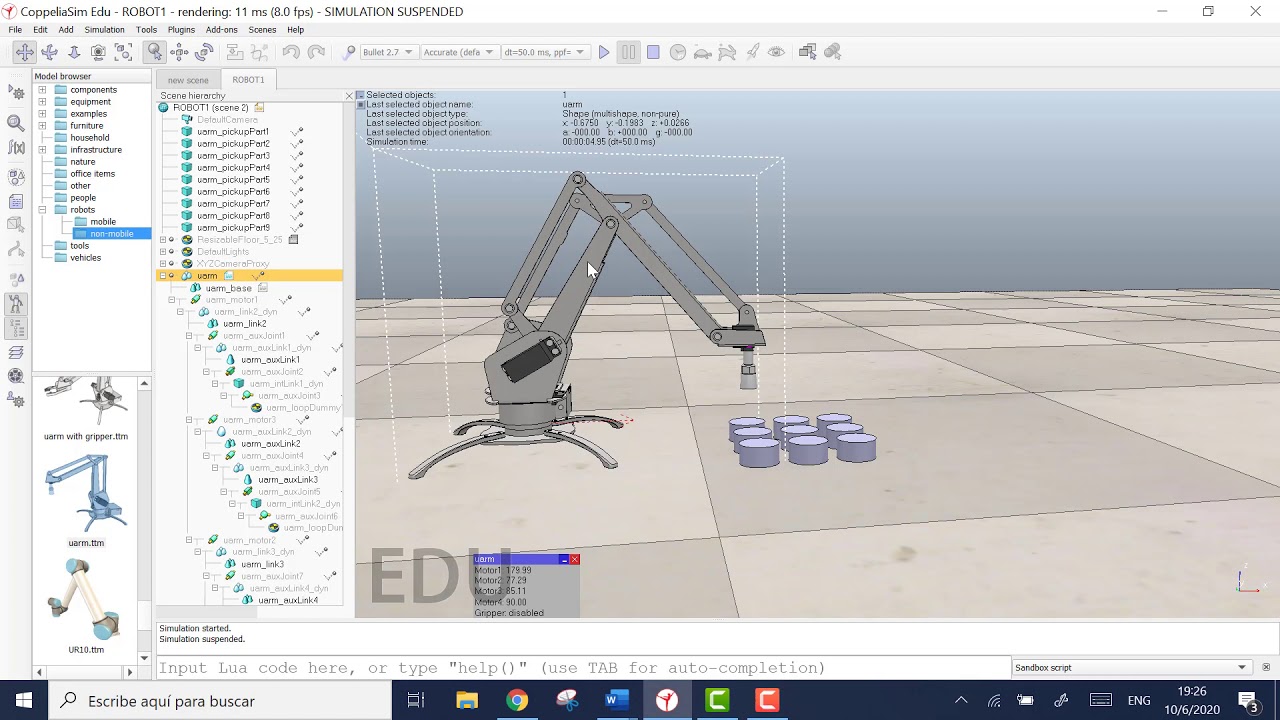Select the household folder
The image size is (1280, 720).
pos(90,138)
